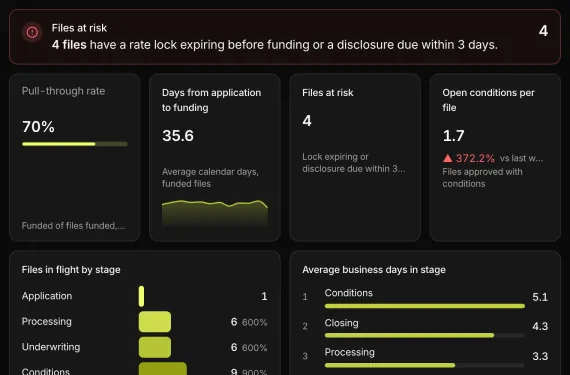
Task: Click the 35.6 days value
Action: pos(178,136)
